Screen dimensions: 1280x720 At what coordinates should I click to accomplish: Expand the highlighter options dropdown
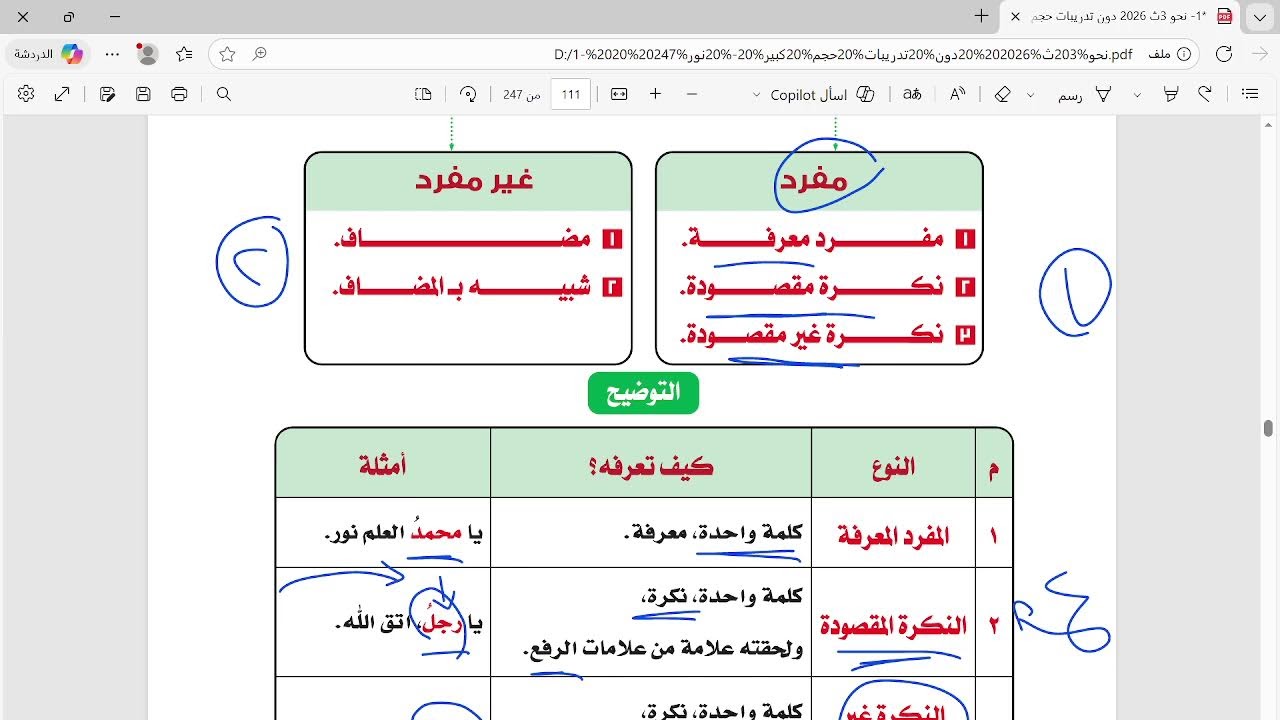pyautogui.click(x=1137, y=94)
